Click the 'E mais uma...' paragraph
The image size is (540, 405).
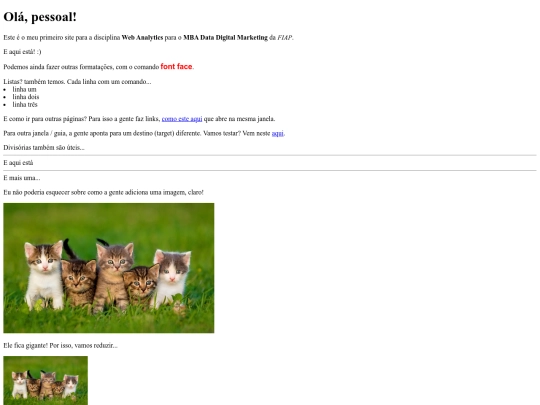[22, 178]
